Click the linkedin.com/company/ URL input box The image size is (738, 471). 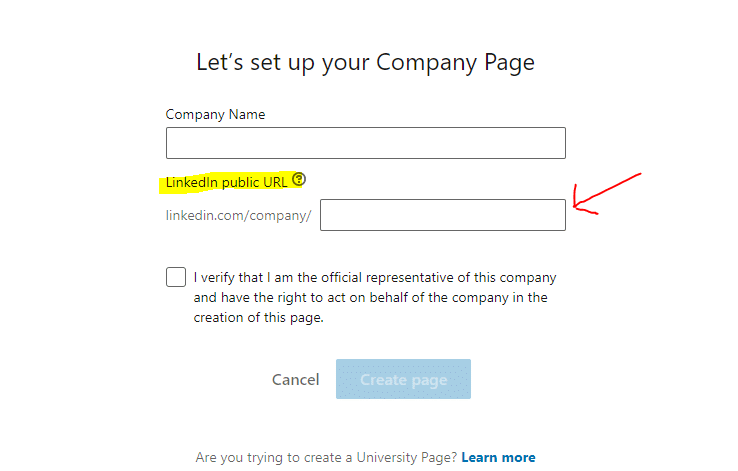(443, 215)
